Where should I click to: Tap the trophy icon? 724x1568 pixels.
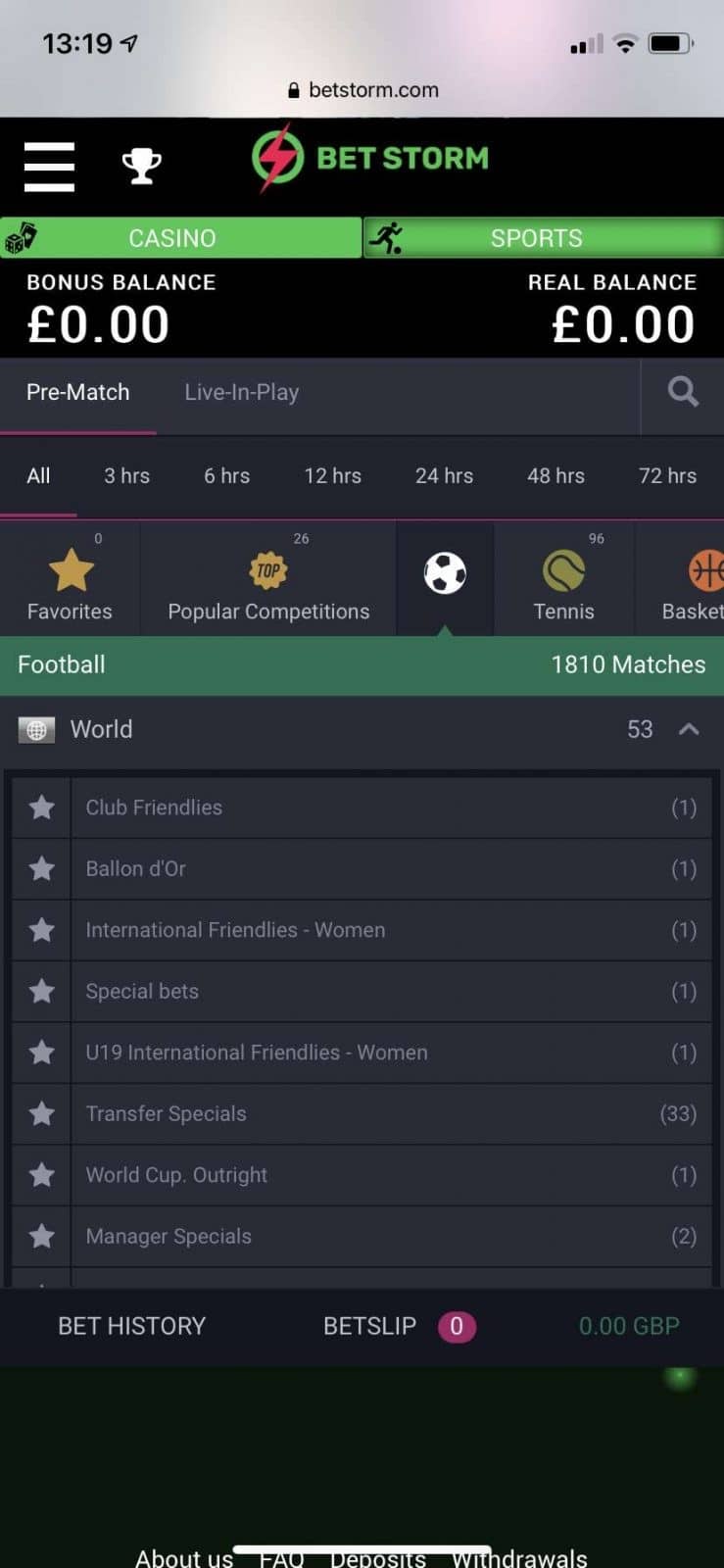[x=142, y=166]
